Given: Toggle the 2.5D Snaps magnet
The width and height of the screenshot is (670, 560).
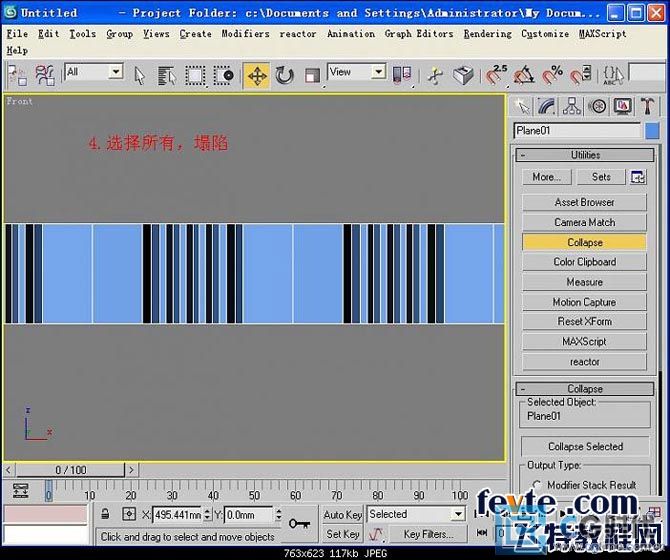Looking at the screenshot, I should pos(496,76).
